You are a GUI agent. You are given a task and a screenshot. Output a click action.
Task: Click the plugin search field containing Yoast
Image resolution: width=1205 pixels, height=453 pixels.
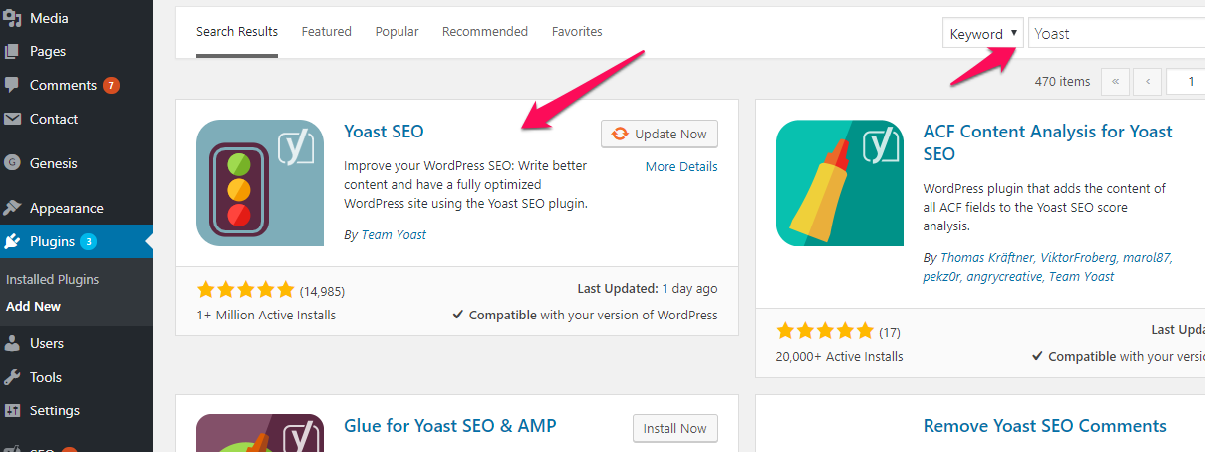[x=1116, y=33]
